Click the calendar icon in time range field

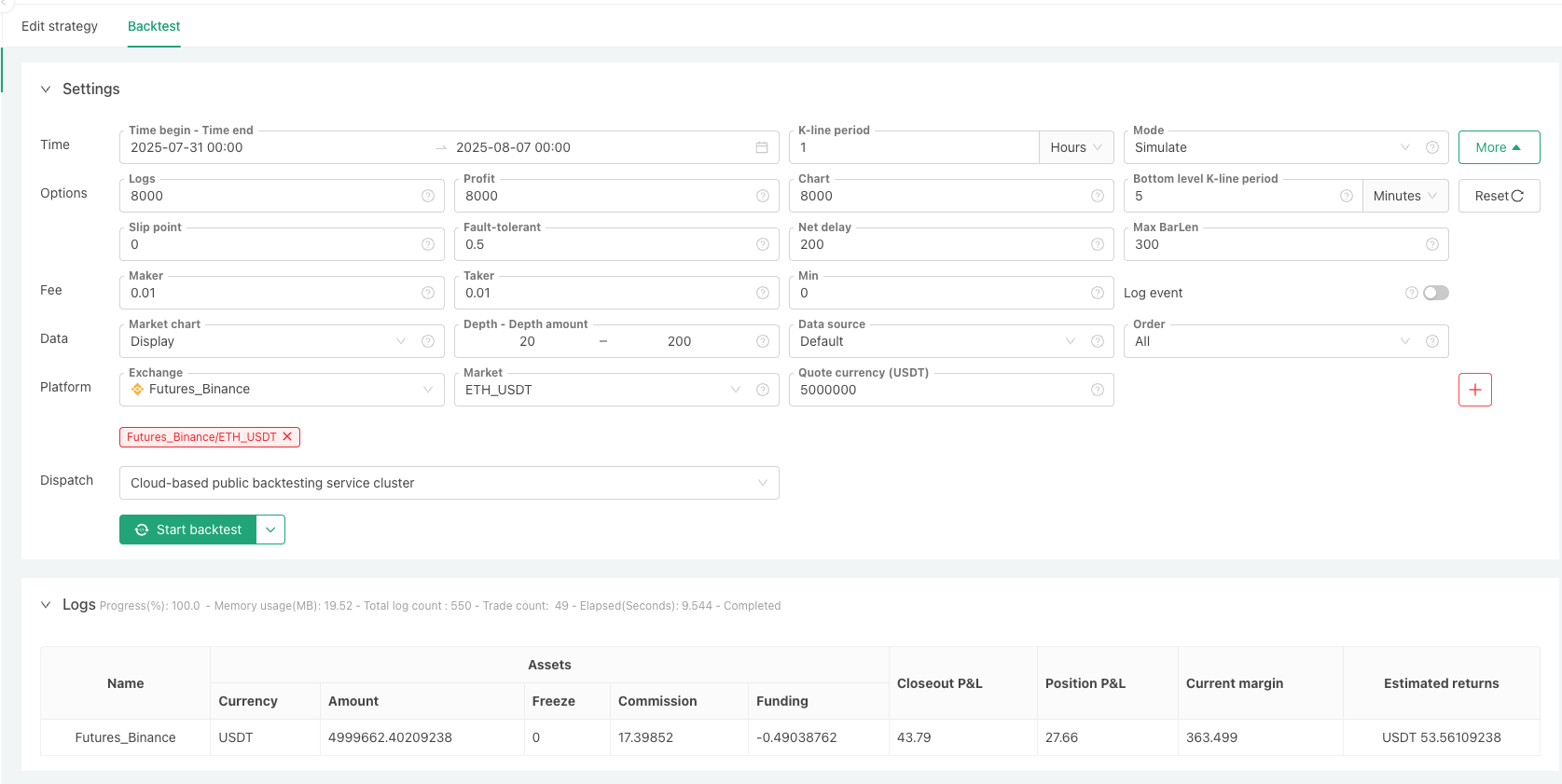(761, 147)
